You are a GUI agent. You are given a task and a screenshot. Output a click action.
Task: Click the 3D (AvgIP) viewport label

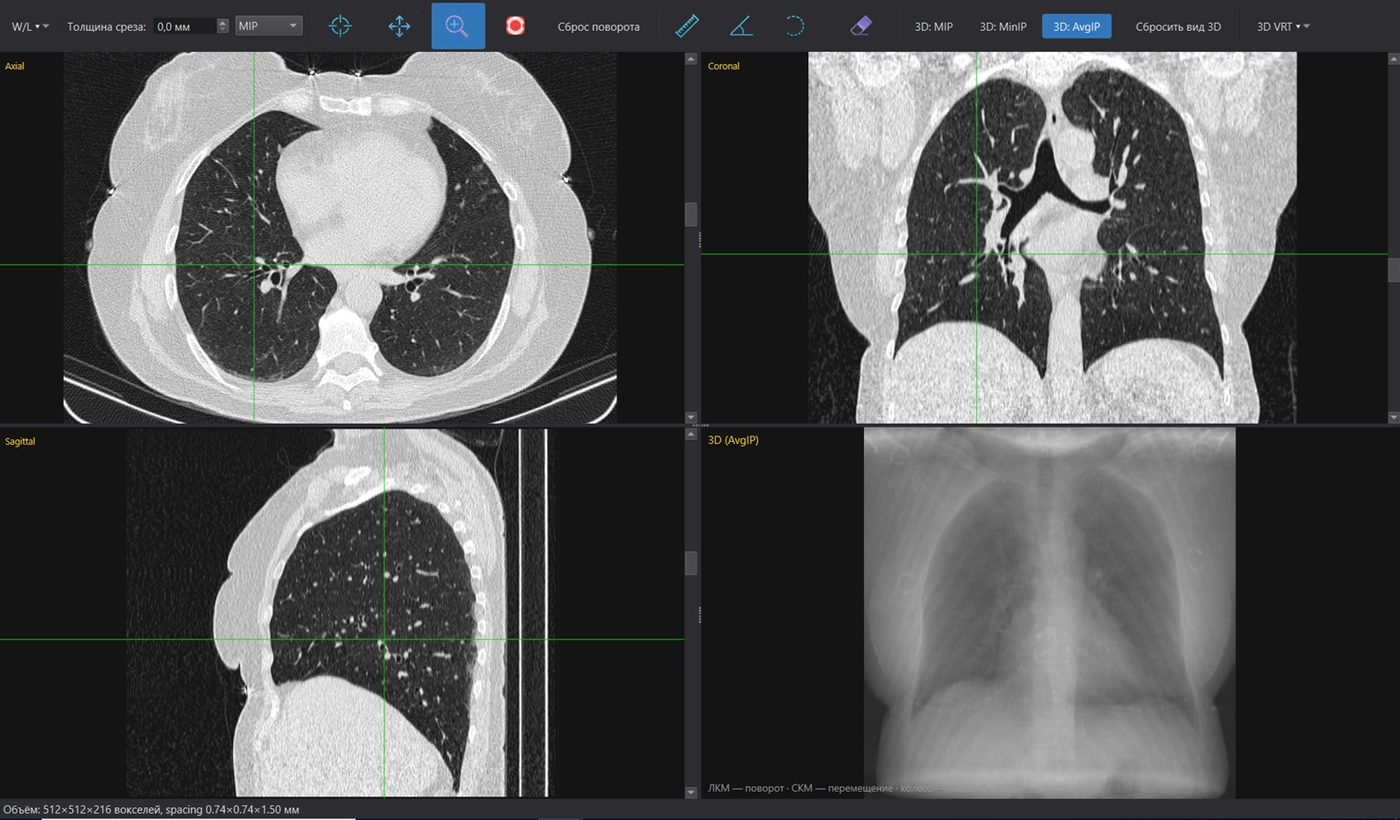tap(733, 440)
